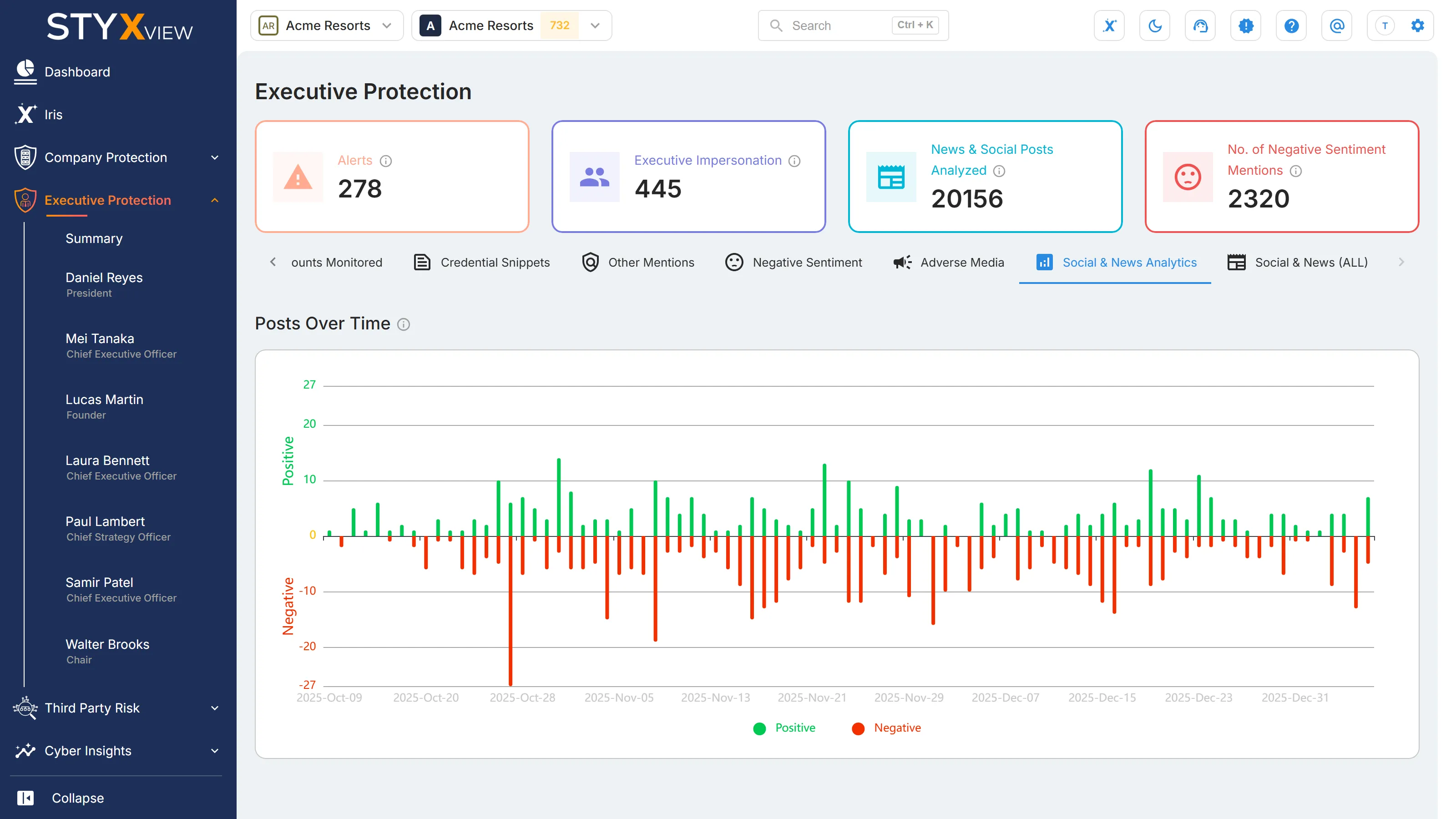Image resolution: width=1456 pixels, height=819 pixels.
Task: Click info icon next to Executive Impersonation
Action: click(x=794, y=161)
